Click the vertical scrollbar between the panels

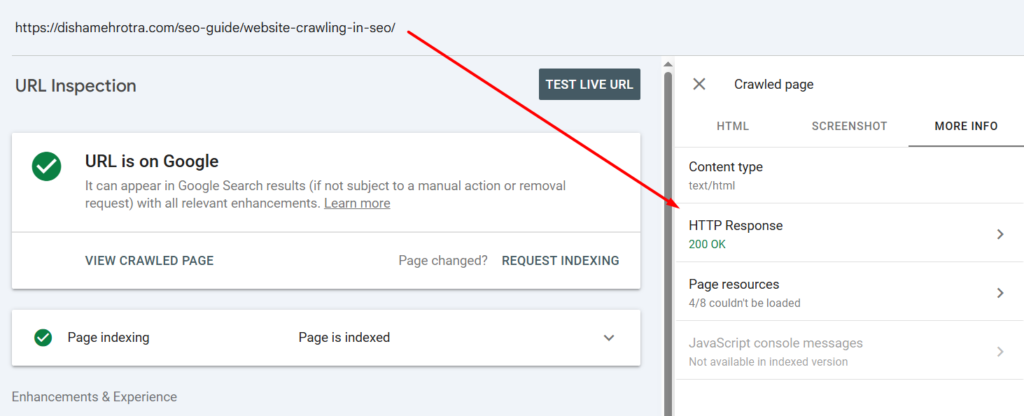pyautogui.click(x=667, y=240)
